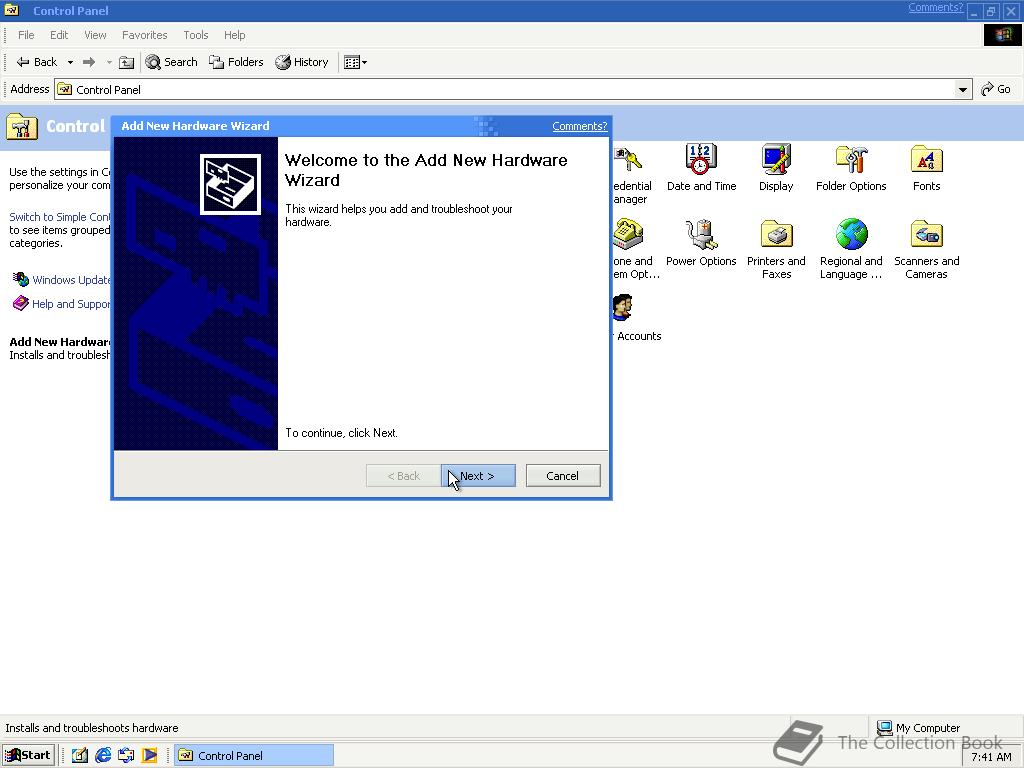This screenshot has width=1024, height=768.
Task: Open the Favorites menu
Action: click(144, 35)
